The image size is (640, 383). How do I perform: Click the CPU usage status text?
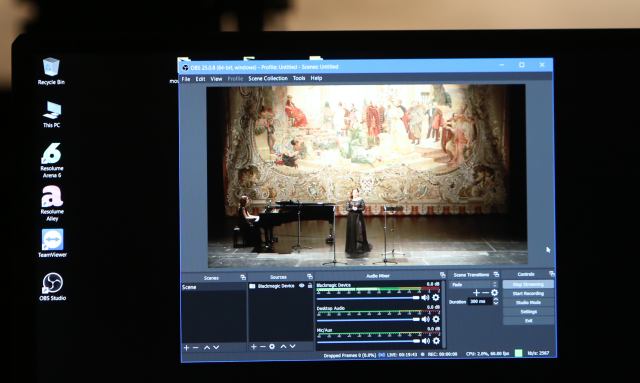coord(487,354)
